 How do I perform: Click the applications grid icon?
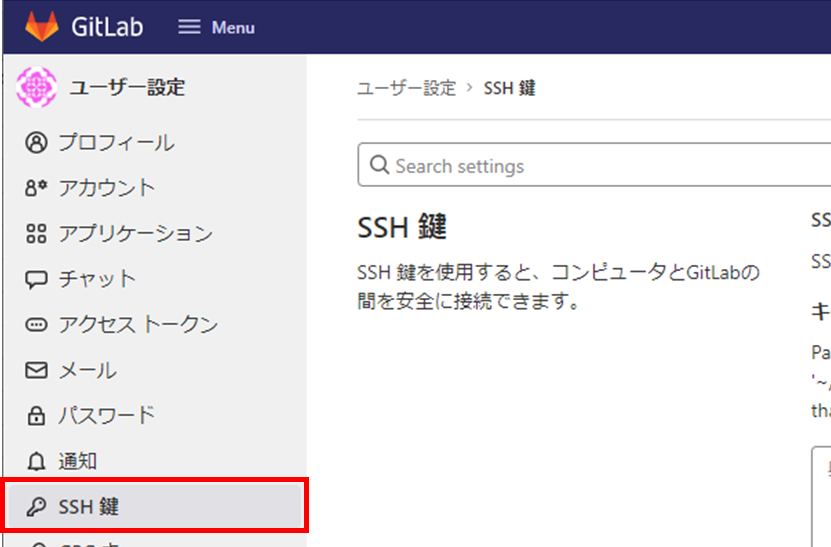(x=36, y=233)
